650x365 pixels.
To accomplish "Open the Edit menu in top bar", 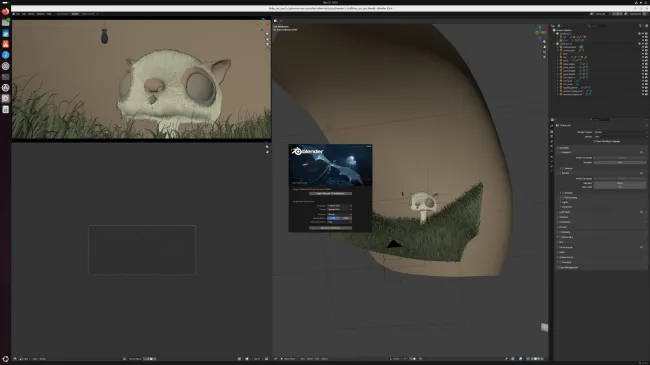I will [x=24, y=14].
